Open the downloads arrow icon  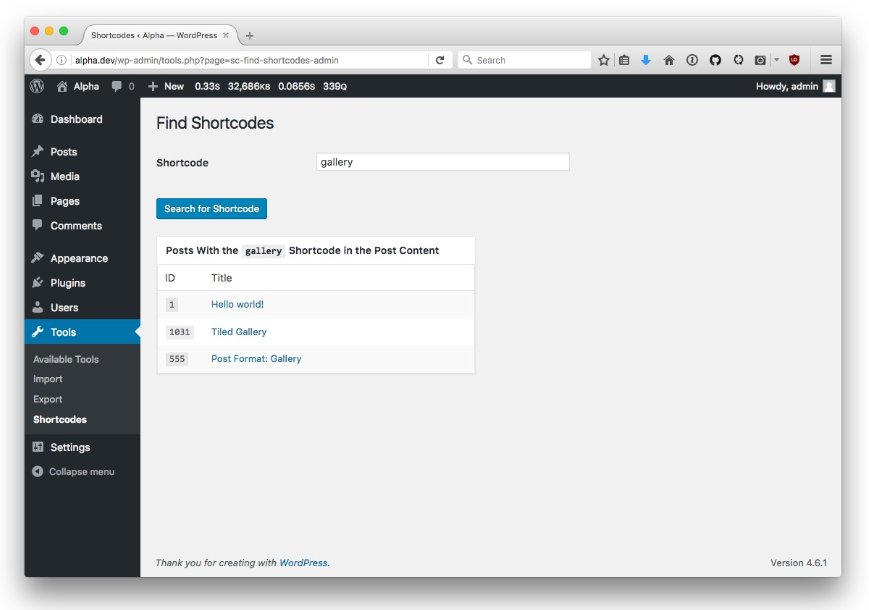click(646, 60)
